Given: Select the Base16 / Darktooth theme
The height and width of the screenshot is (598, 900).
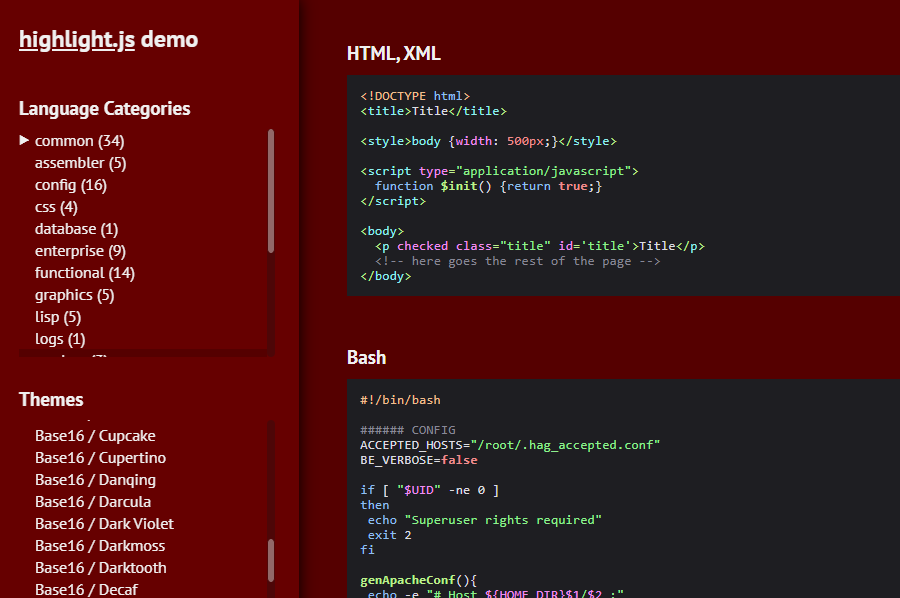Looking at the screenshot, I should coord(101,568).
